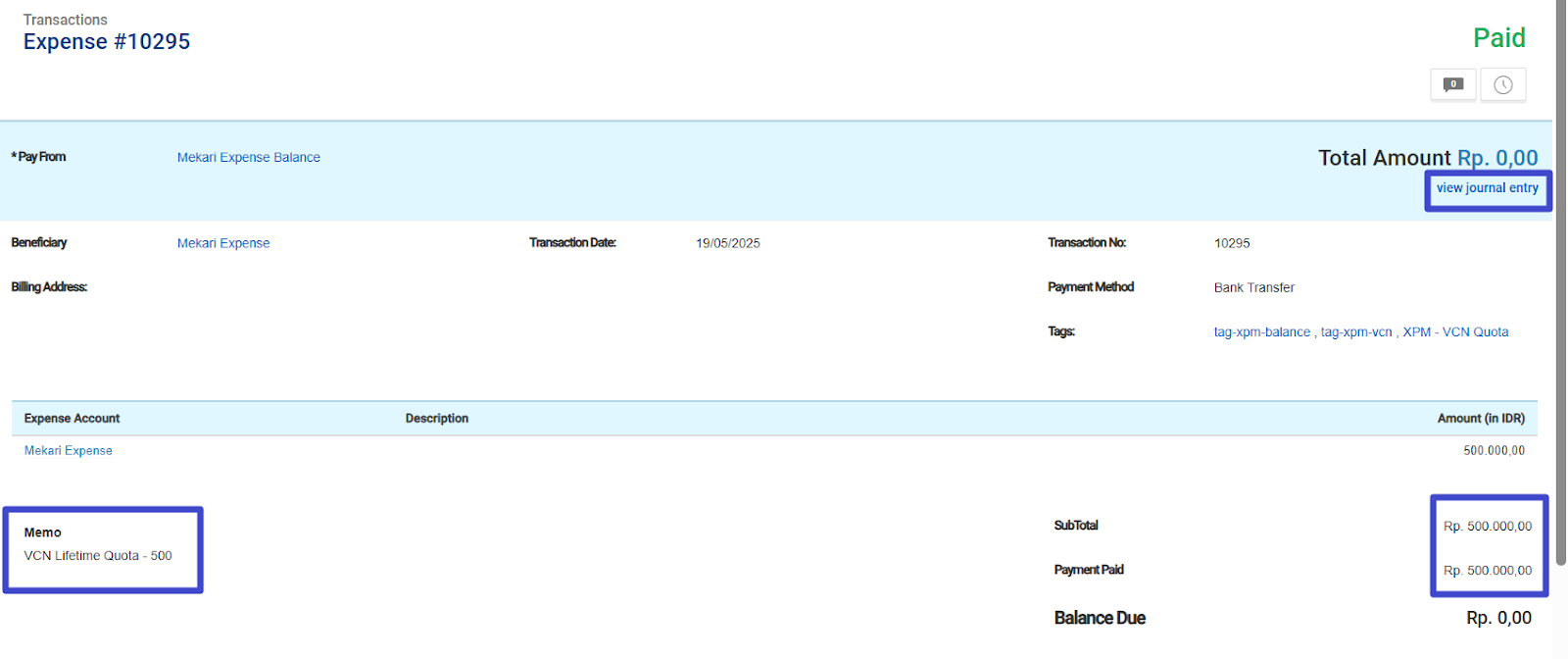Select the Expense #10295 heading
The width and height of the screenshot is (1568, 659).
[107, 41]
